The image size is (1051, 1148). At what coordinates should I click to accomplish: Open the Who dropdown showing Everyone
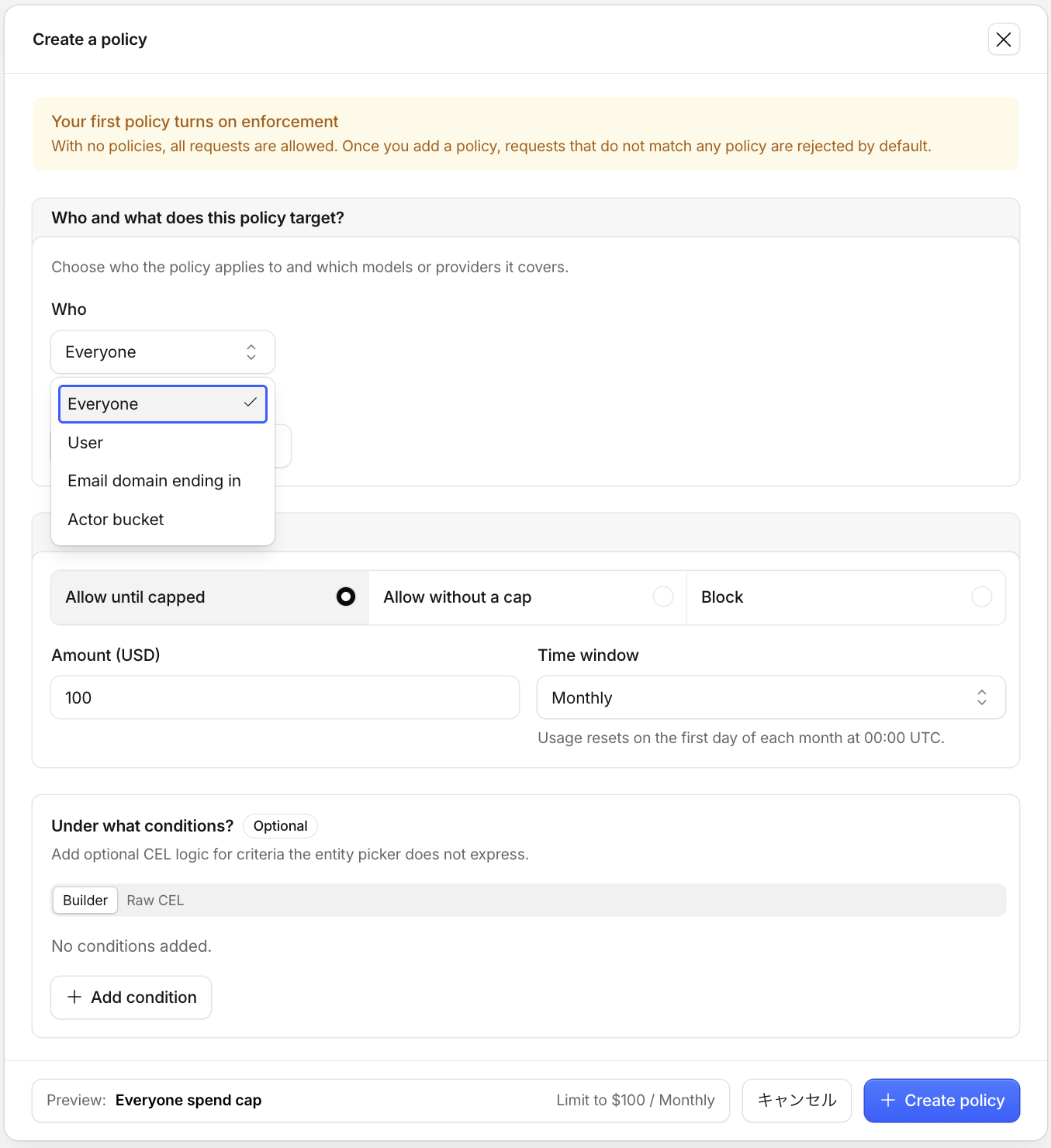coord(163,352)
